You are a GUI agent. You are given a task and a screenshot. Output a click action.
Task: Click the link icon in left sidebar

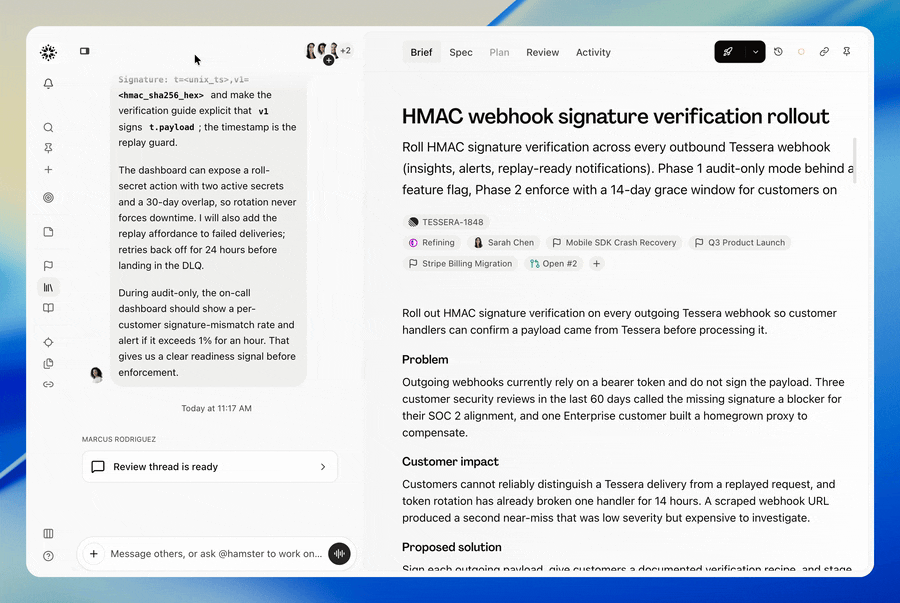[48, 384]
